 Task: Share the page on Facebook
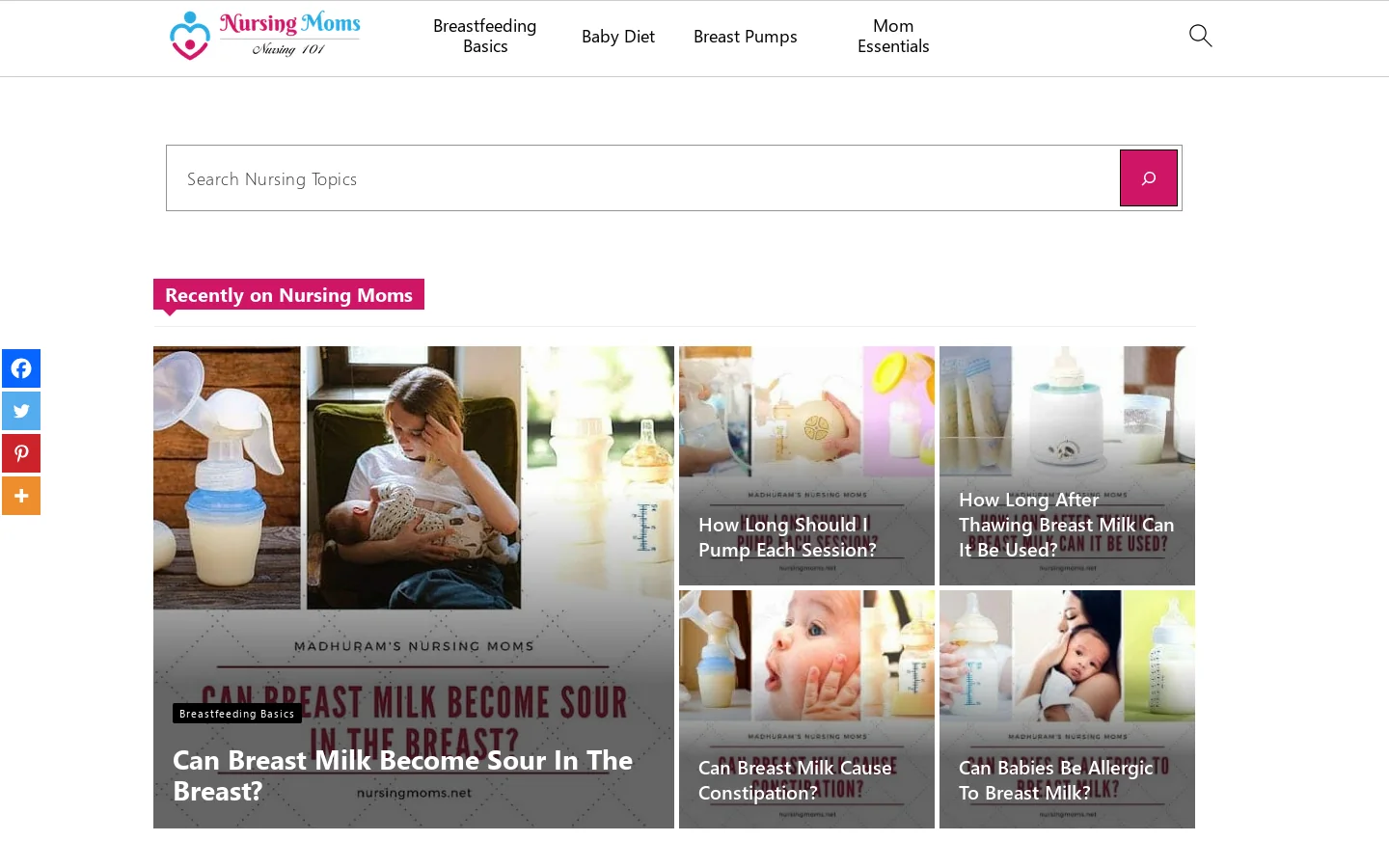[21, 368]
